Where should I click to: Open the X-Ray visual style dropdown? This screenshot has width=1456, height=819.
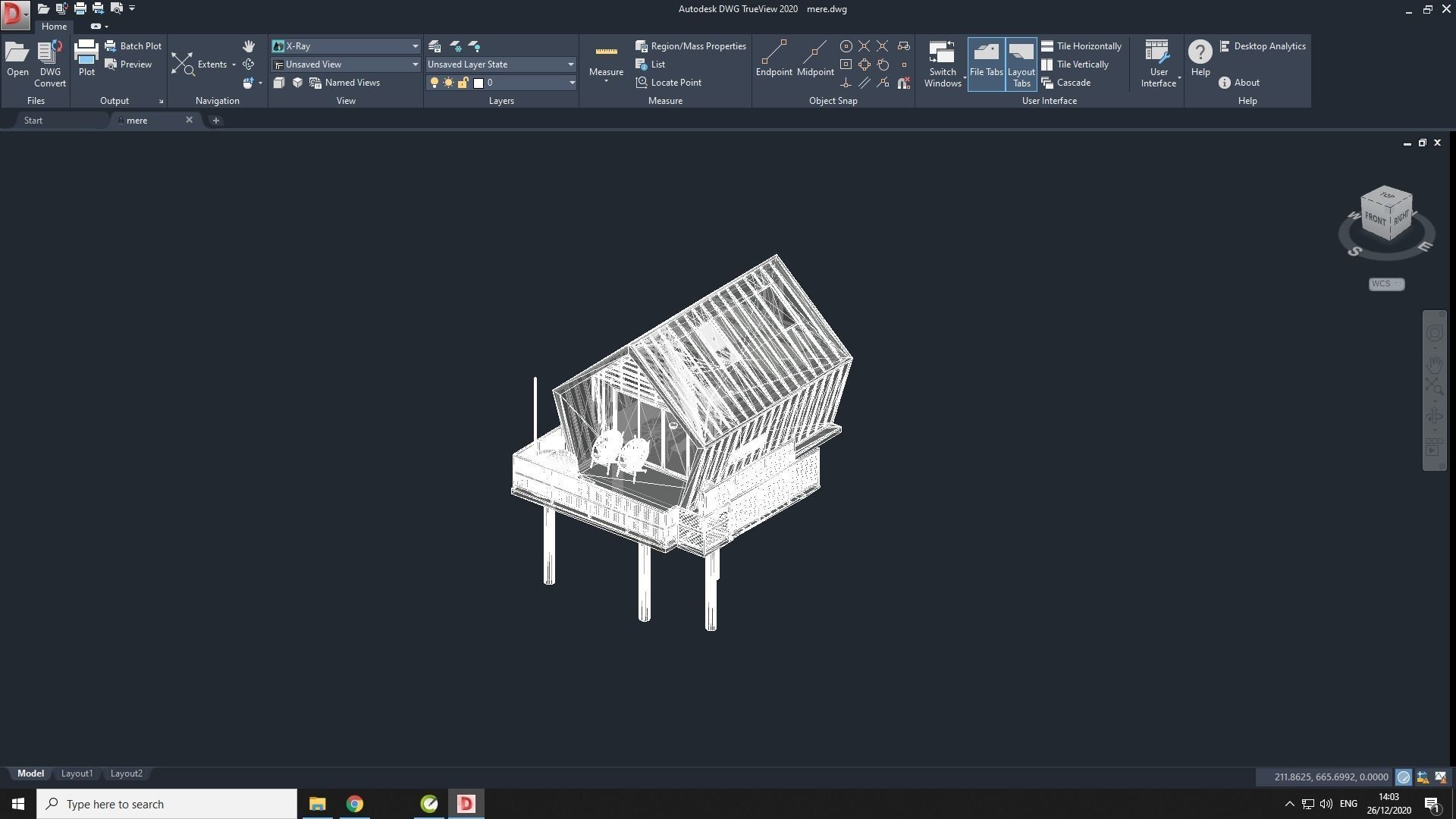(x=415, y=46)
